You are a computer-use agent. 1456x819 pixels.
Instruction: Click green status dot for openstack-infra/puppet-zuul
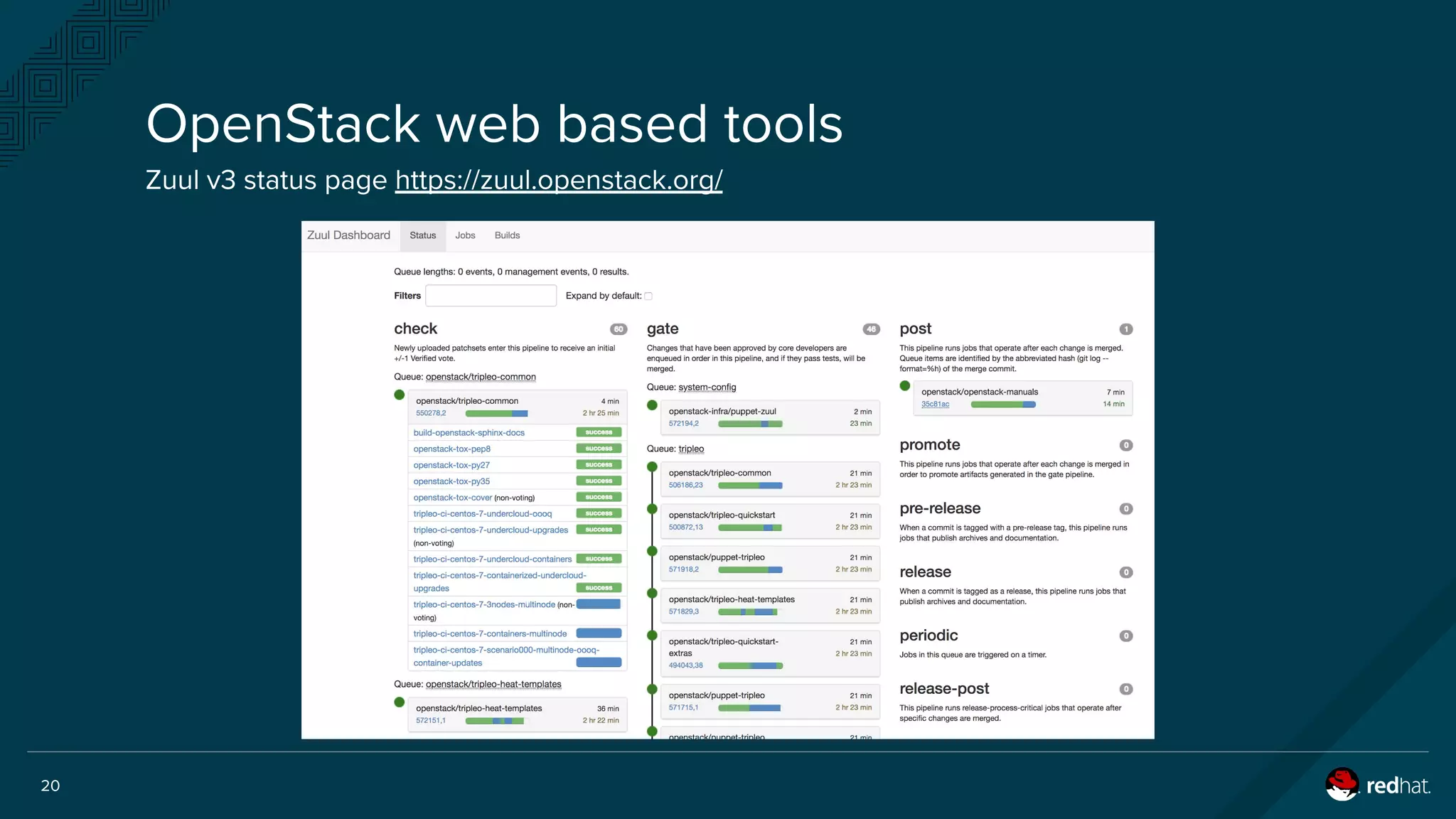pyautogui.click(x=652, y=405)
